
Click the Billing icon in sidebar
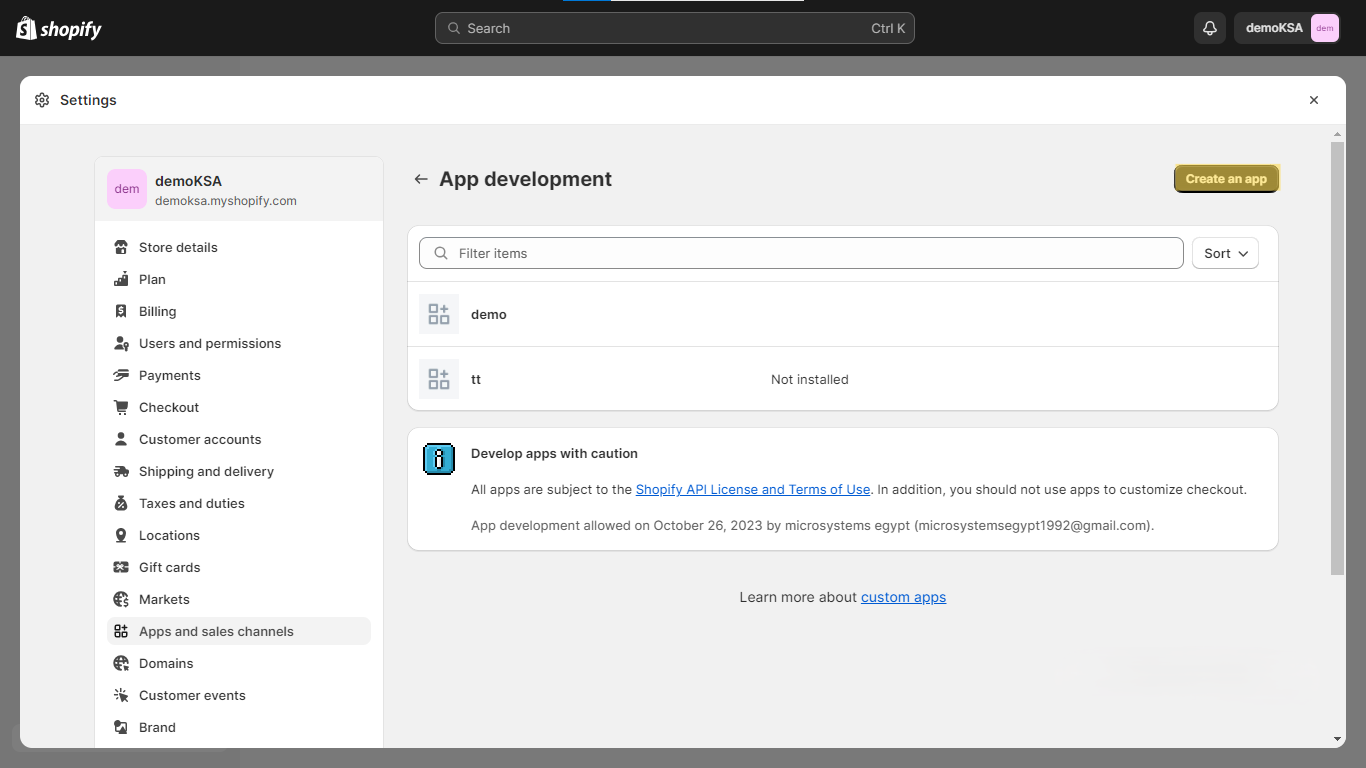pyautogui.click(x=121, y=311)
